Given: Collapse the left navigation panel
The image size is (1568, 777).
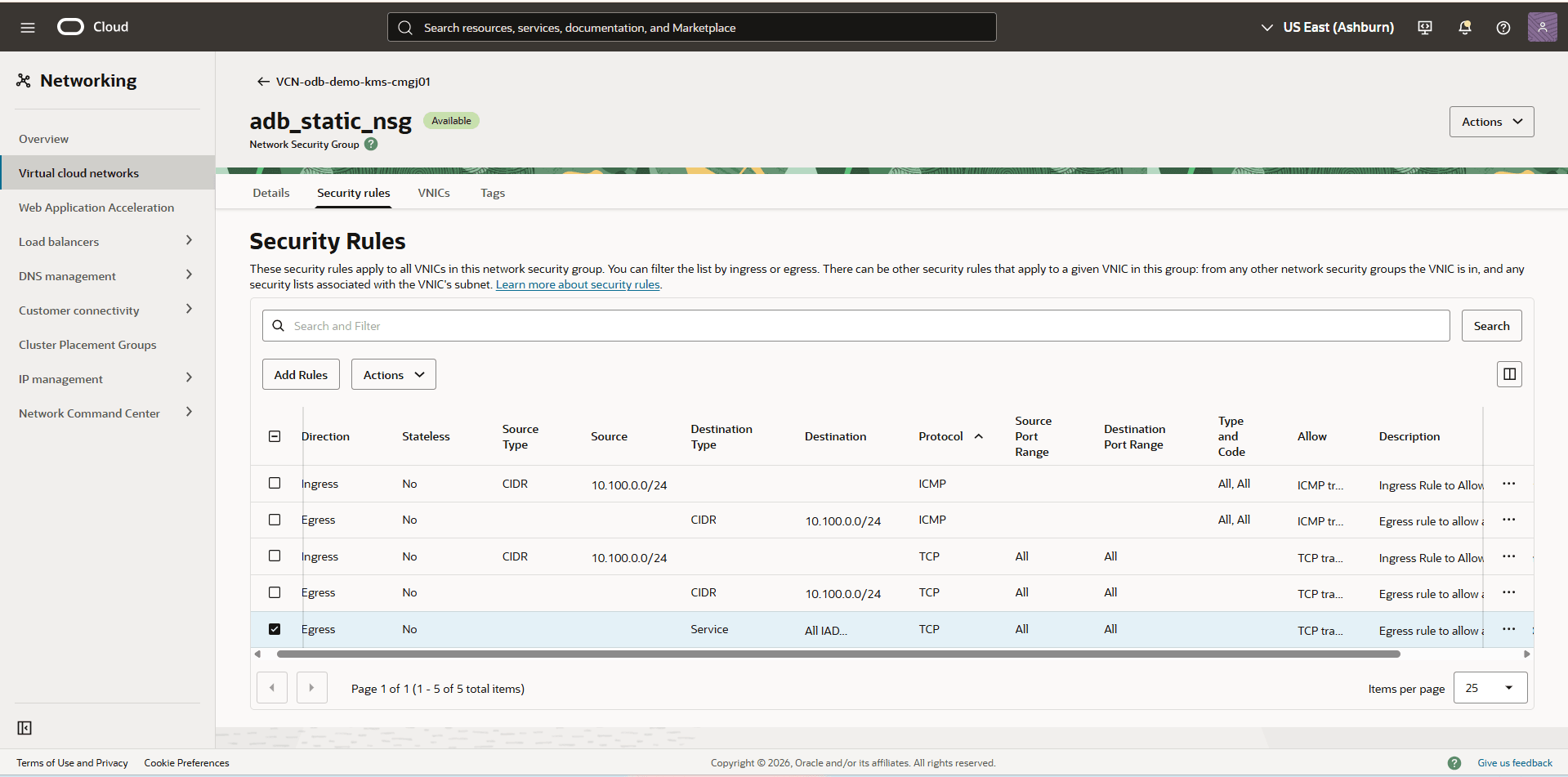Looking at the screenshot, I should (25, 727).
